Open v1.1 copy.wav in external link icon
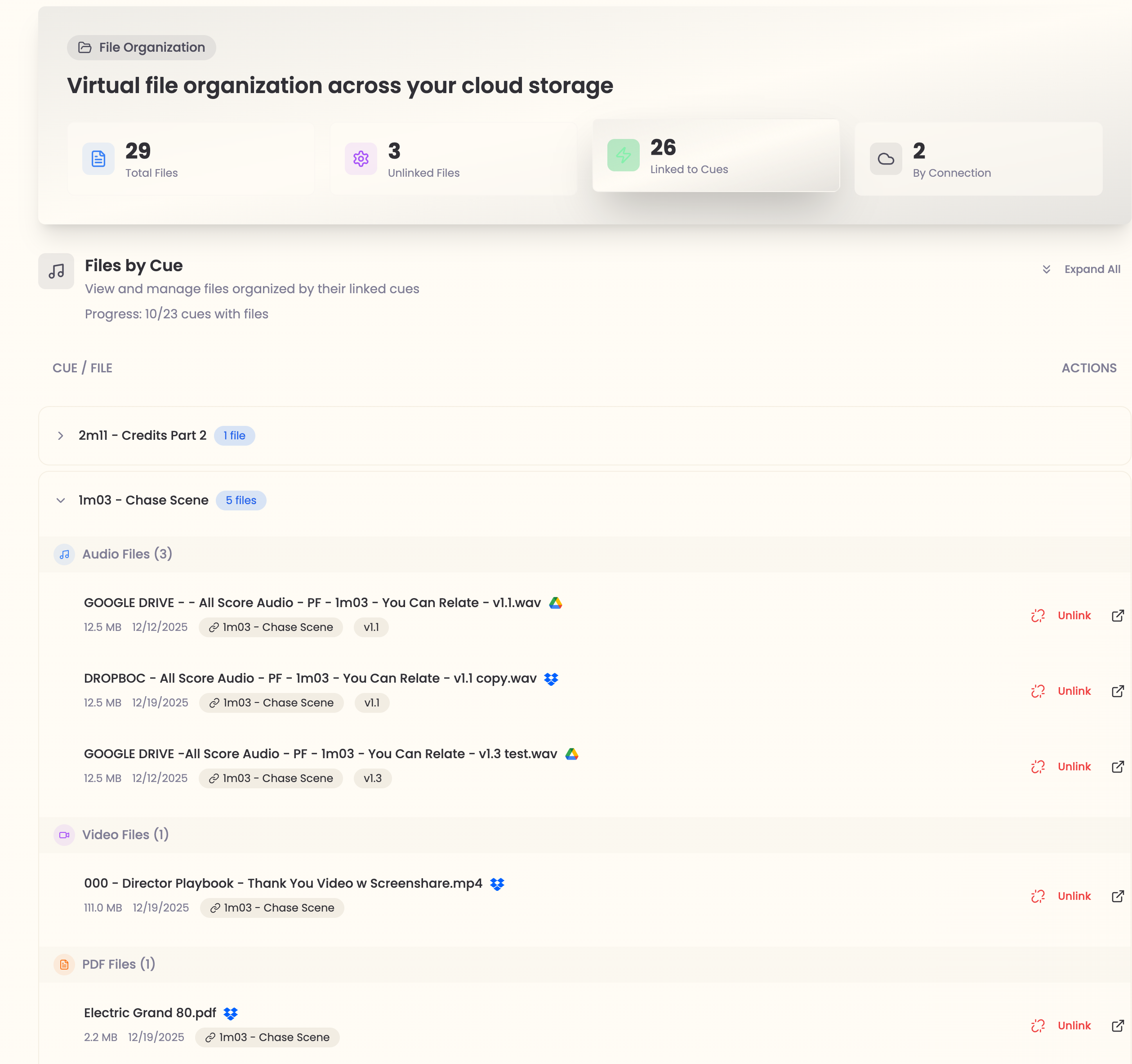Viewport: 1132px width, 1064px height. click(x=1118, y=691)
